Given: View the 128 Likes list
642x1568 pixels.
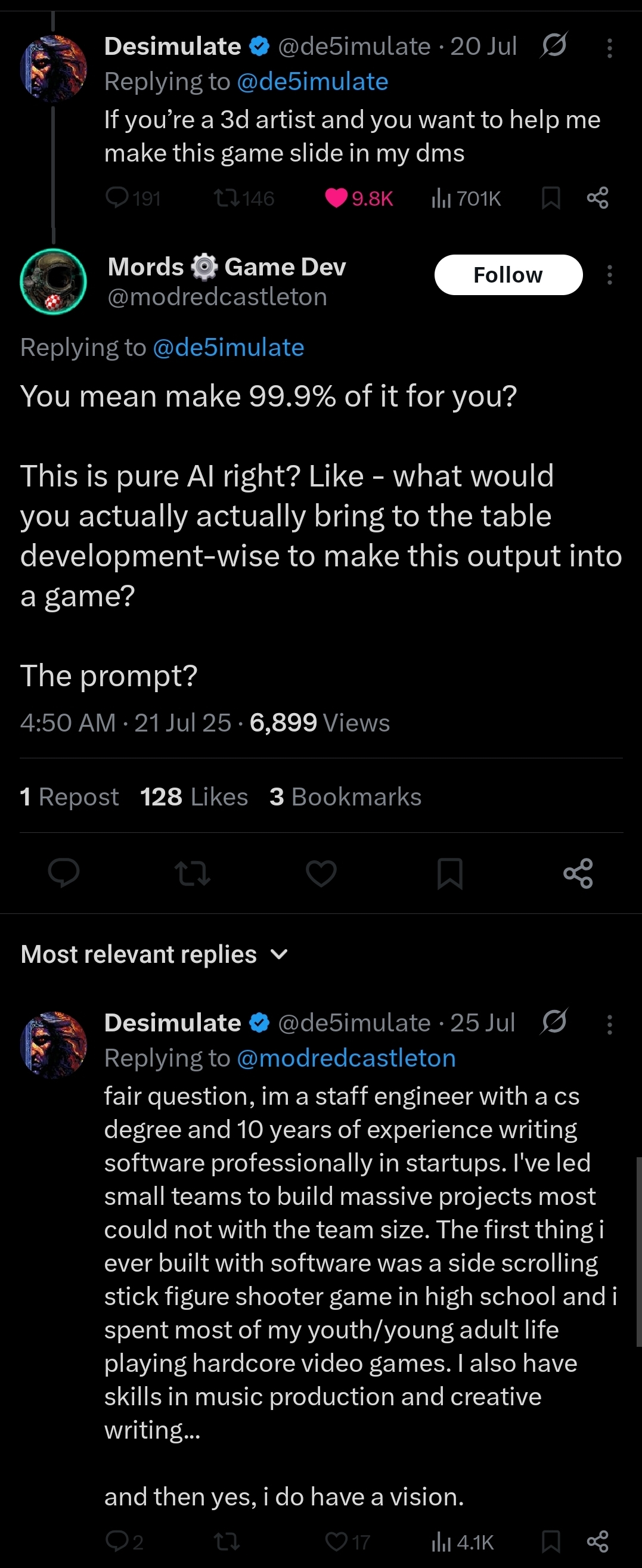Looking at the screenshot, I should (x=194, y=797).
